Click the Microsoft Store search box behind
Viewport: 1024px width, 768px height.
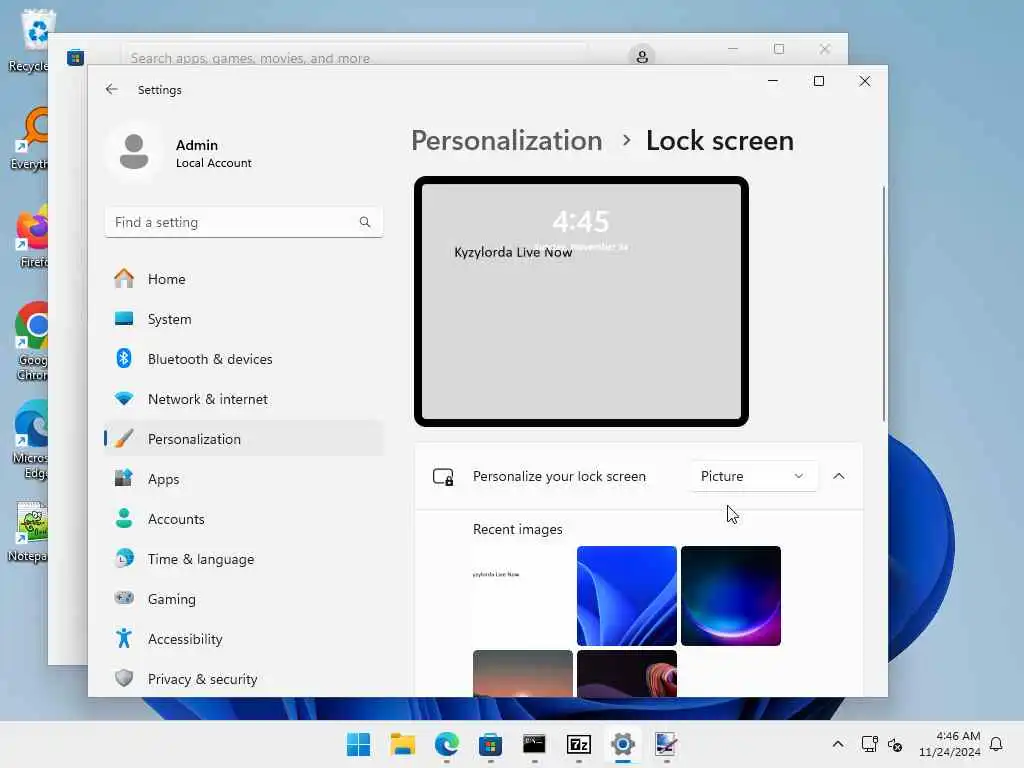[356, 57]
